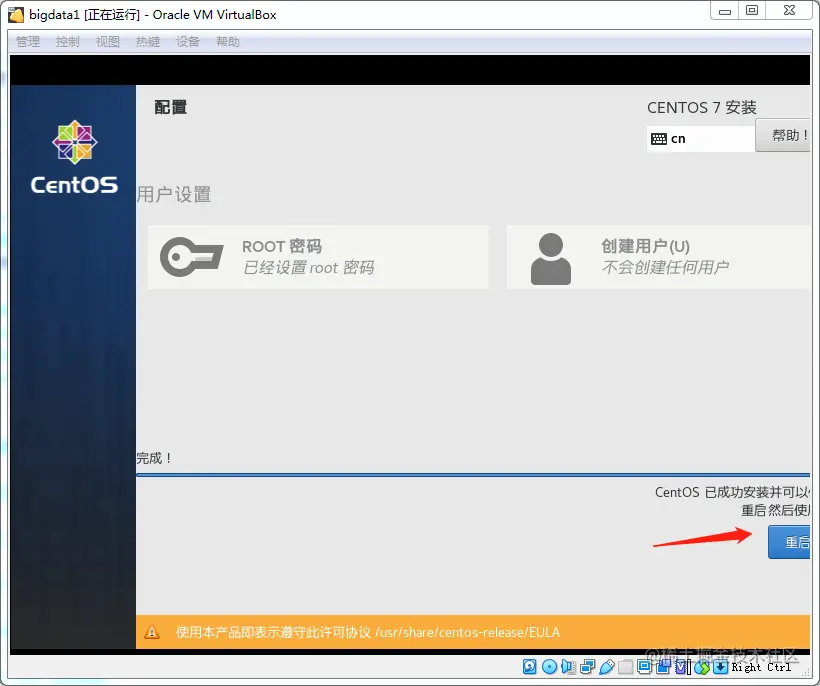The image size is (820, 686).
Task: Click the mouse integration status icon
Action: [702, 667]
